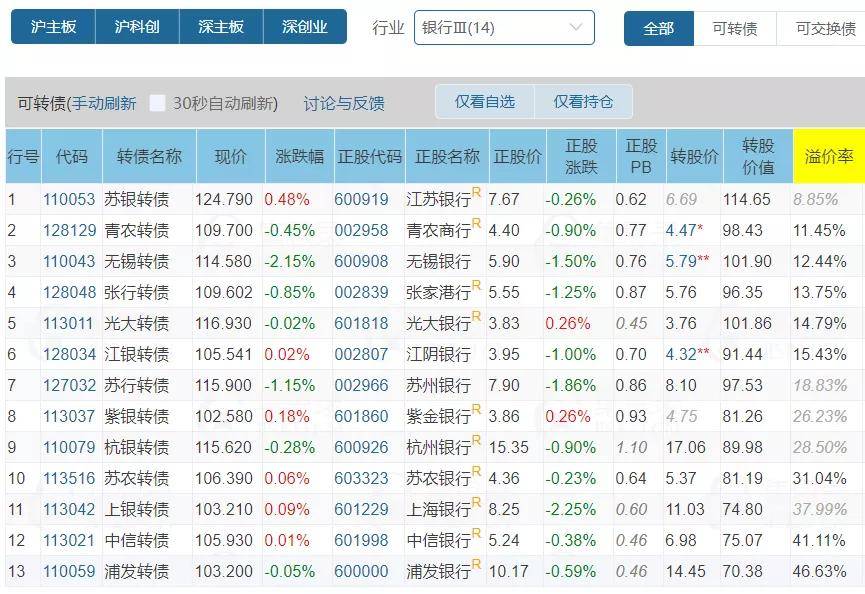Toggle the 30秒自动刷新 checkbox
Screen dimensions: 865x594
[x=157, y=103]
